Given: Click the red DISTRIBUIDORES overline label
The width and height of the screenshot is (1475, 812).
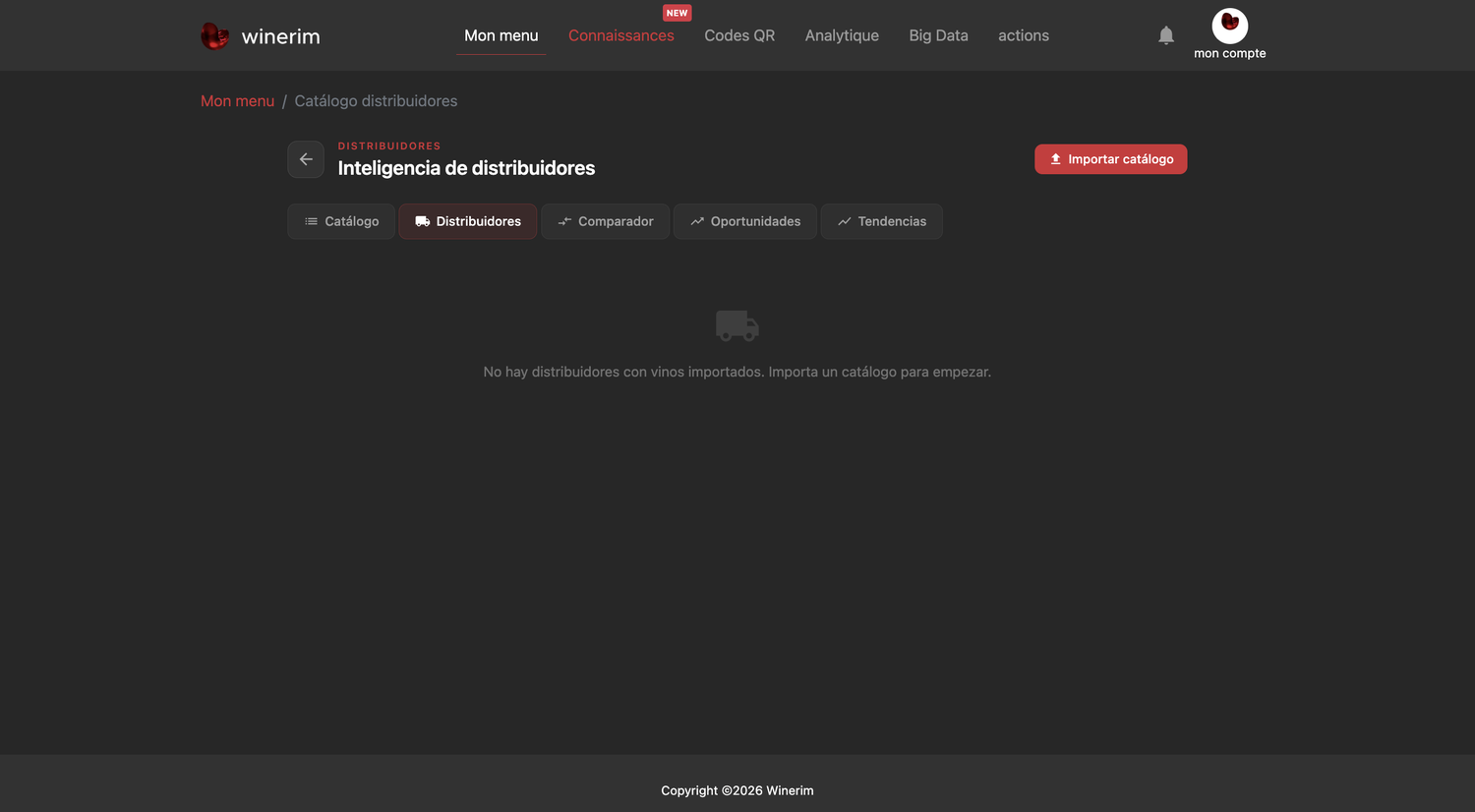Looking at the screenshot, I should pos(389,145).
